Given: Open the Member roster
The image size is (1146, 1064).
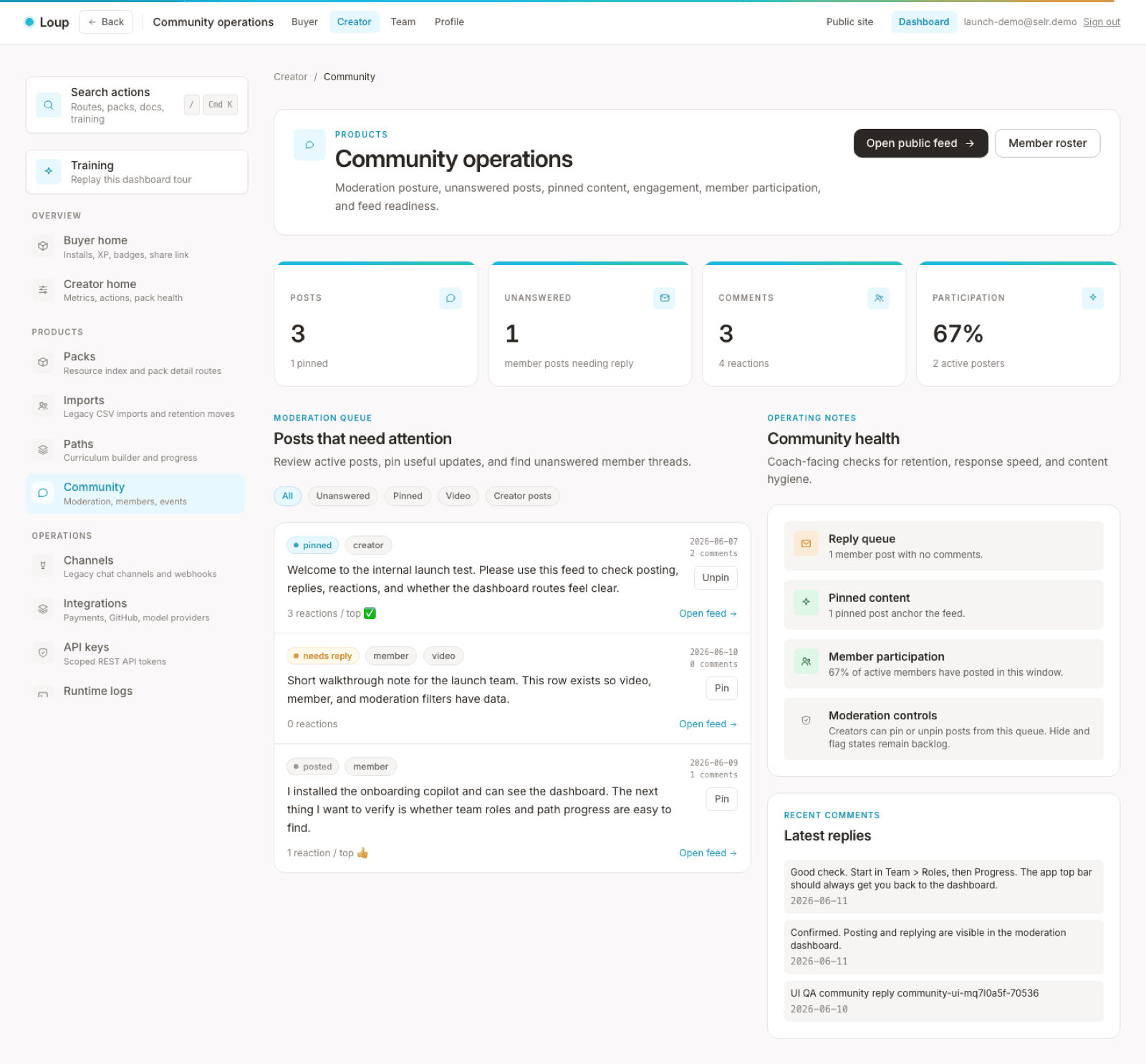Looking at the screenshot, I should [x=1048, y=143].
